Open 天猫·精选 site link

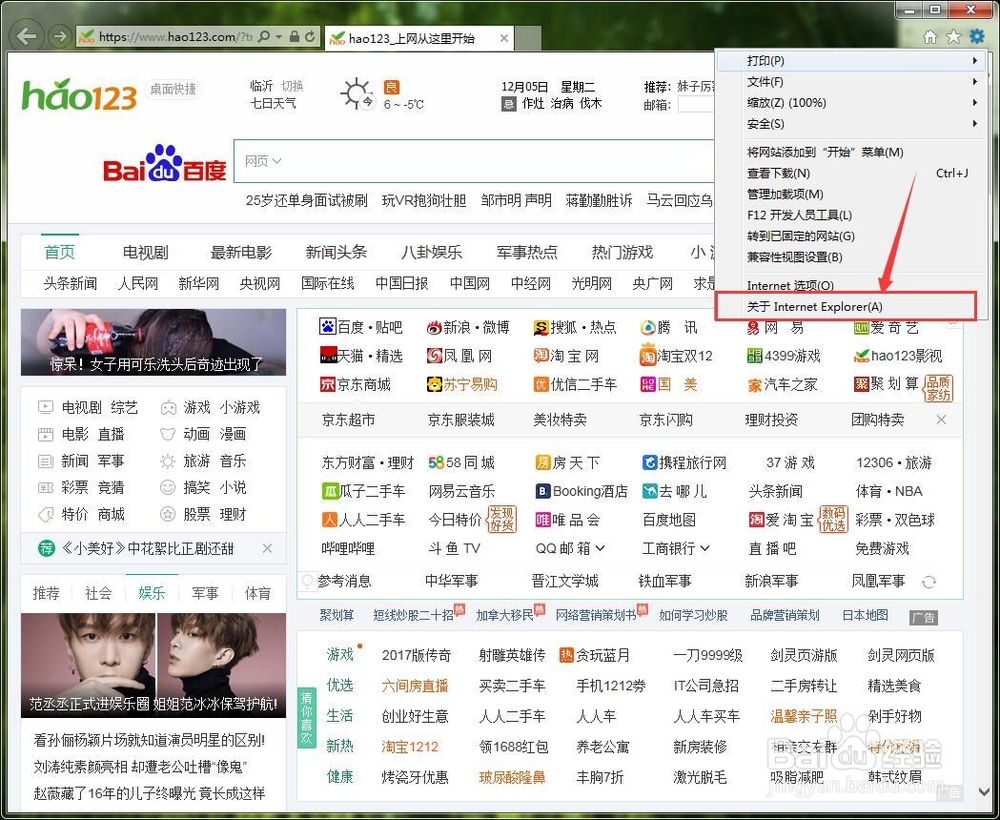[x=361, y=356]
